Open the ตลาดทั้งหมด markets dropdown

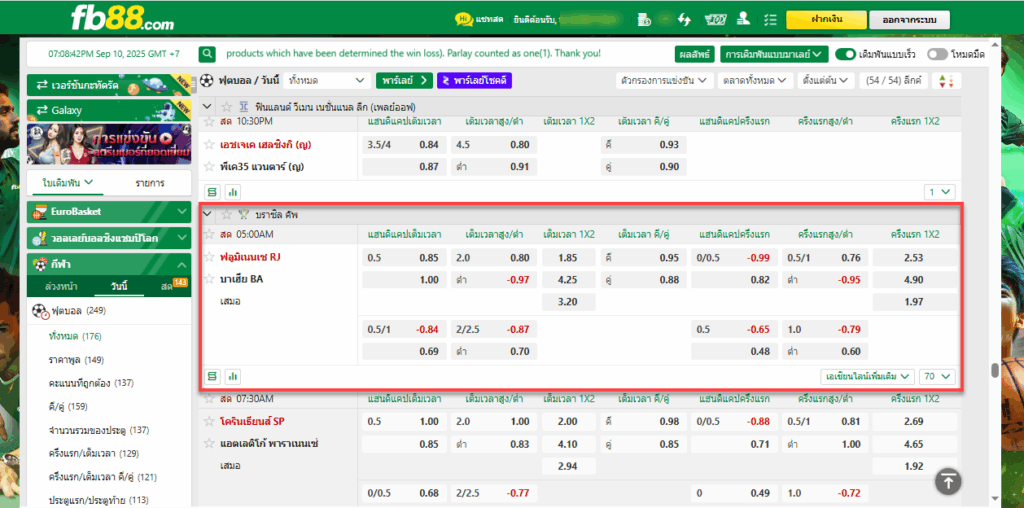tap(755, 81)
